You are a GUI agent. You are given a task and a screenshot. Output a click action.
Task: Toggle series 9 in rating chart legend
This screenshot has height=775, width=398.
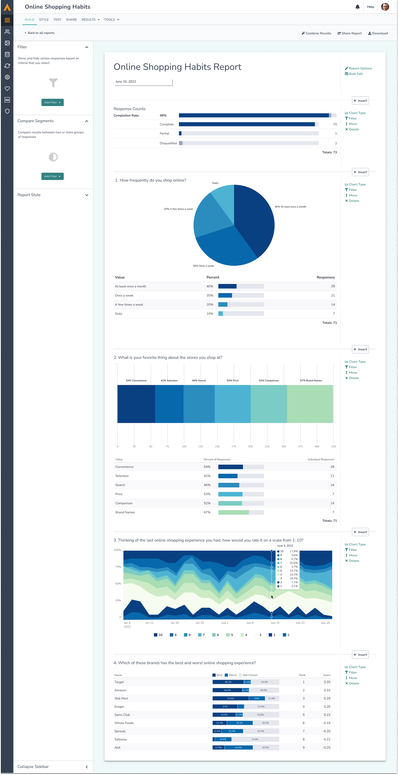pos(173,635)
